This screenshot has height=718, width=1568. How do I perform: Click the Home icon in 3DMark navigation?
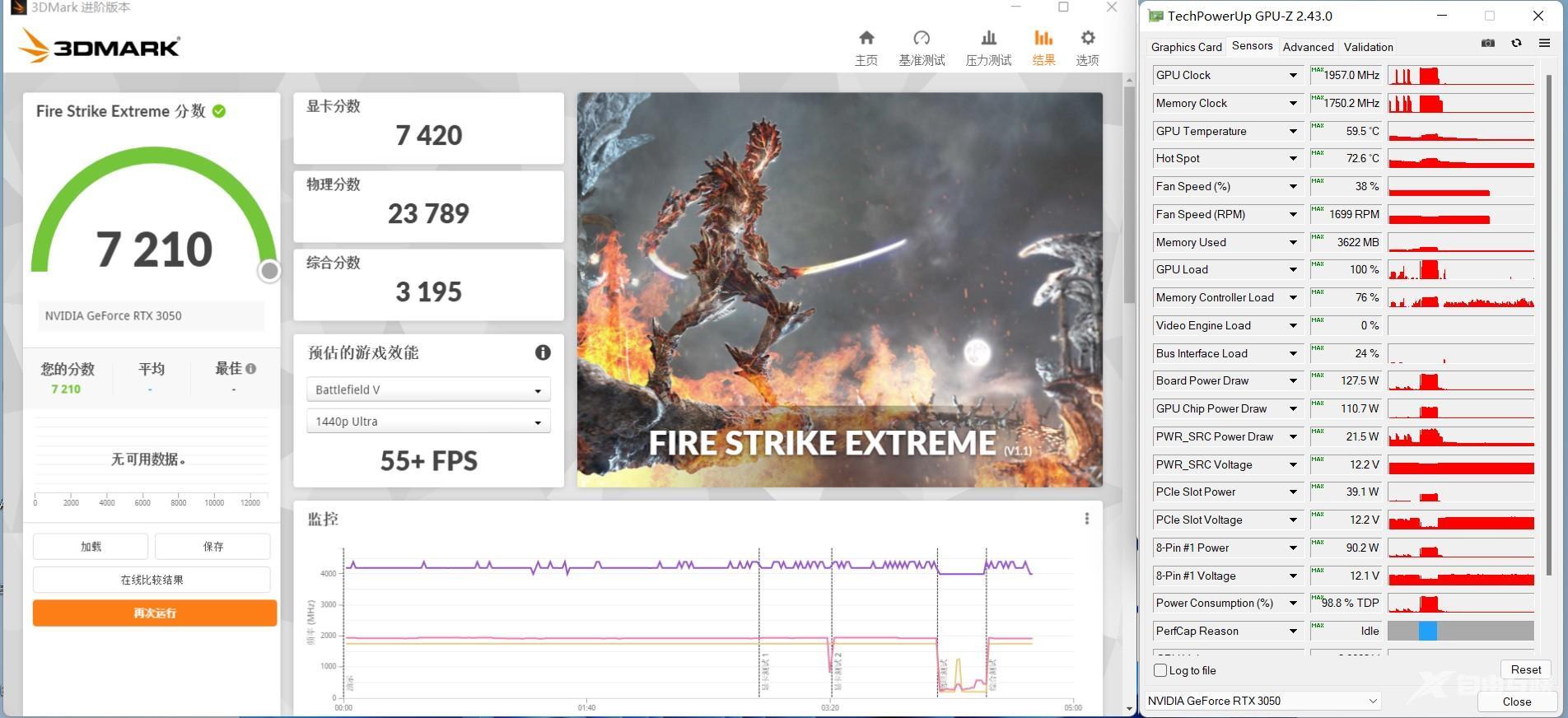(x=866, y=39)
